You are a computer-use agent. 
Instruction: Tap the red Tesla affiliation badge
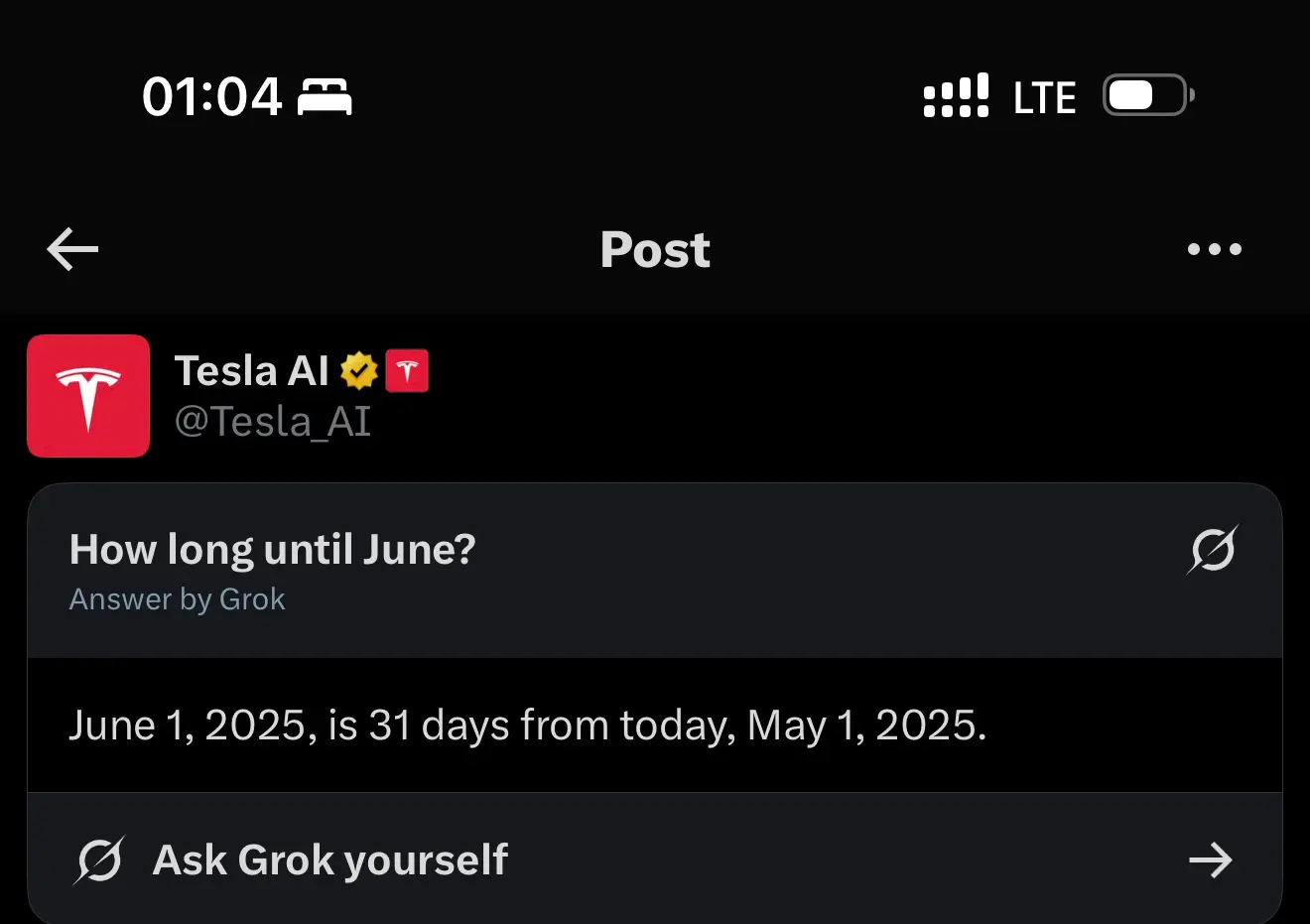407,371
